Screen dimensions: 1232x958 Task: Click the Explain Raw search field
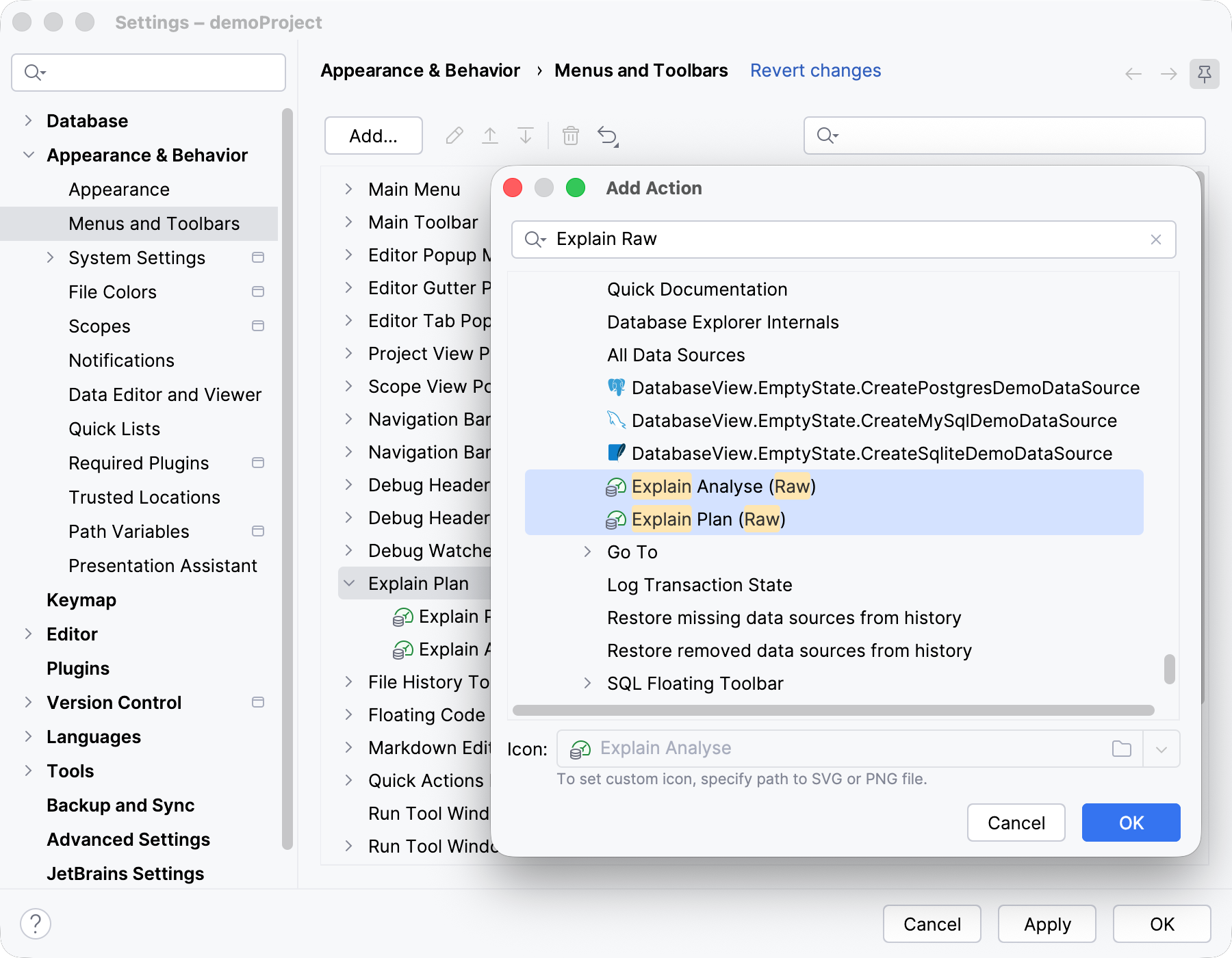(x=843, y=239)
